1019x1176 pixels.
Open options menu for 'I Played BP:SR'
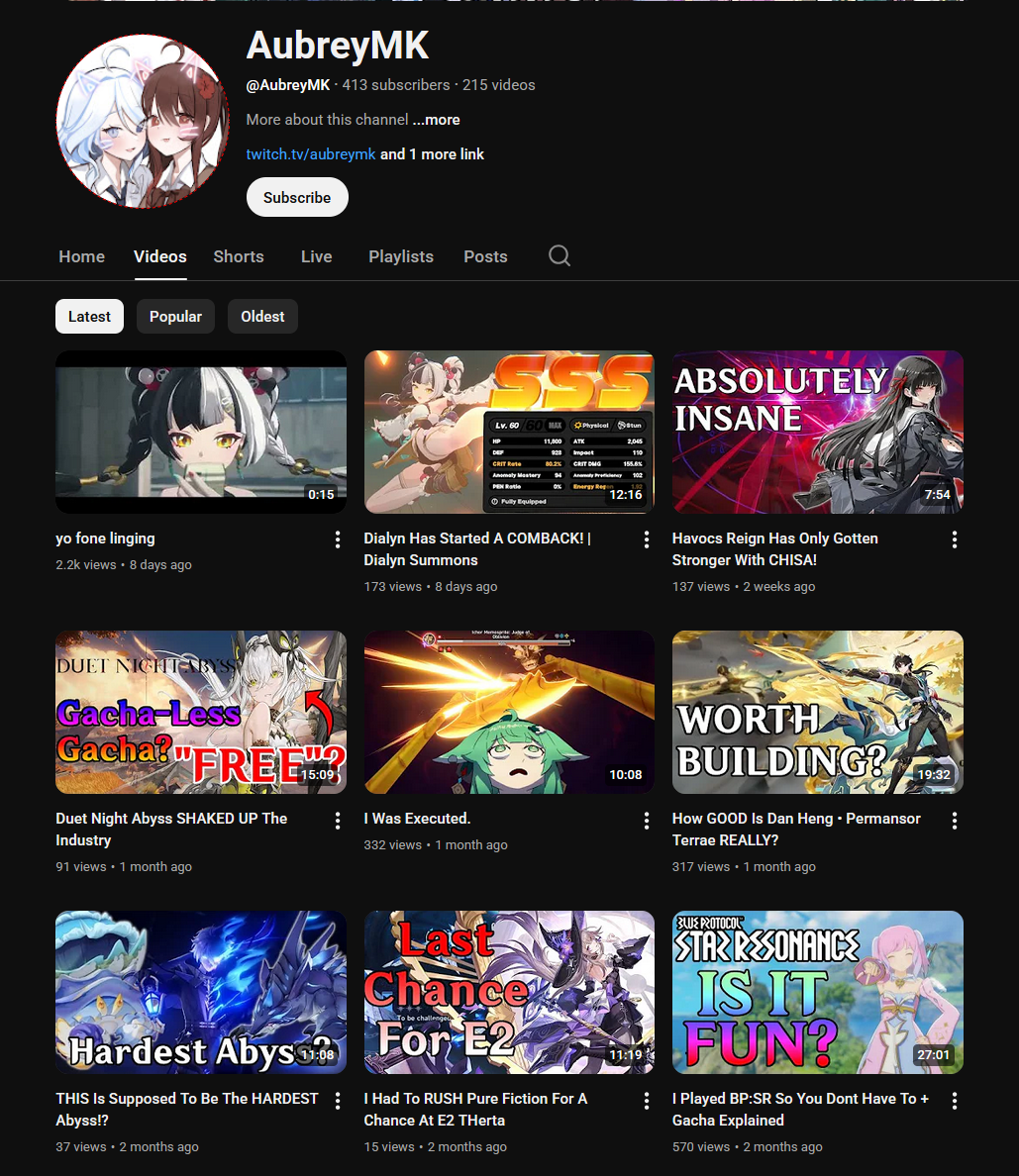tap(955, 1100)
